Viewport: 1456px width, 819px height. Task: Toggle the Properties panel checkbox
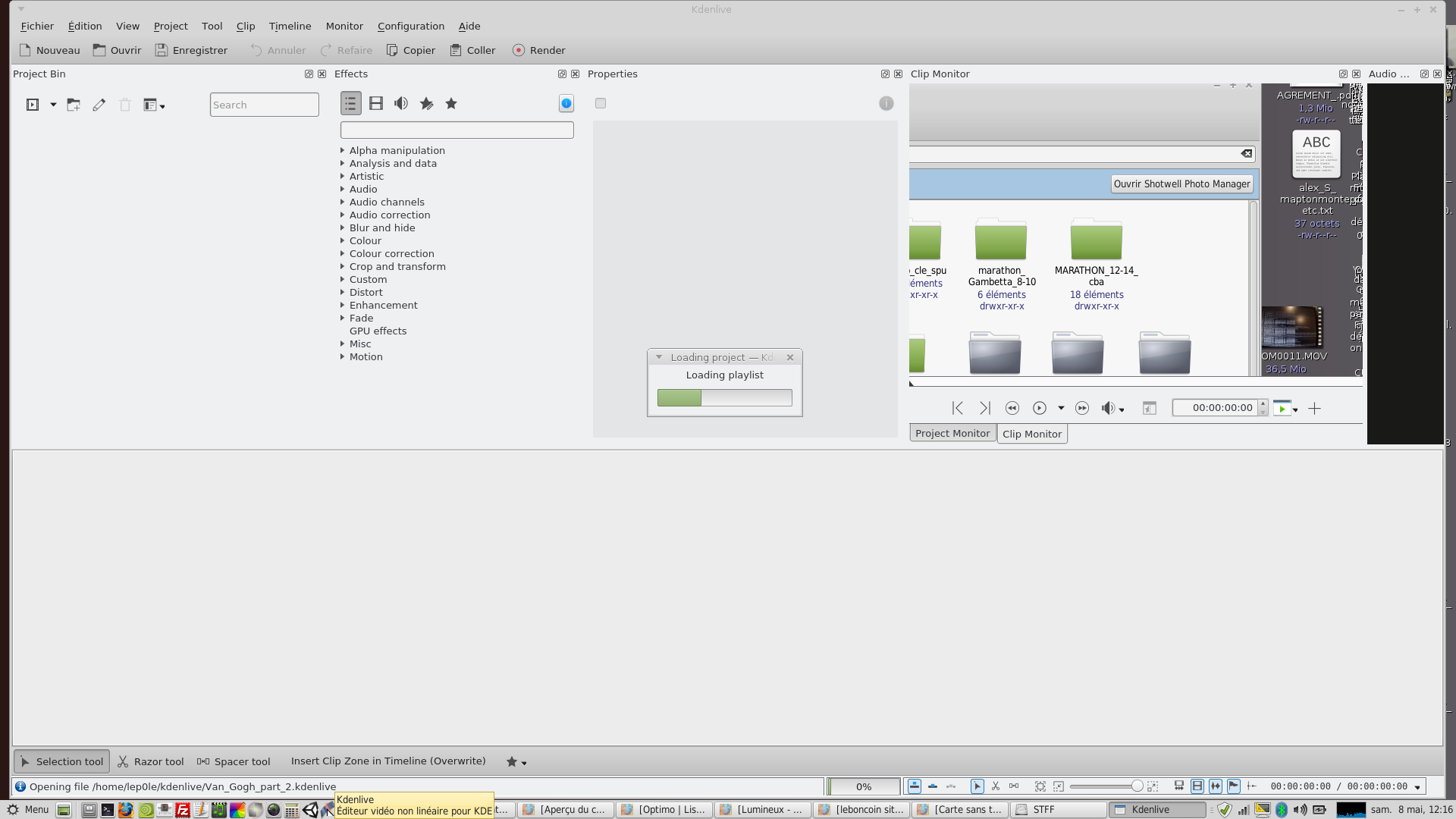601,103
